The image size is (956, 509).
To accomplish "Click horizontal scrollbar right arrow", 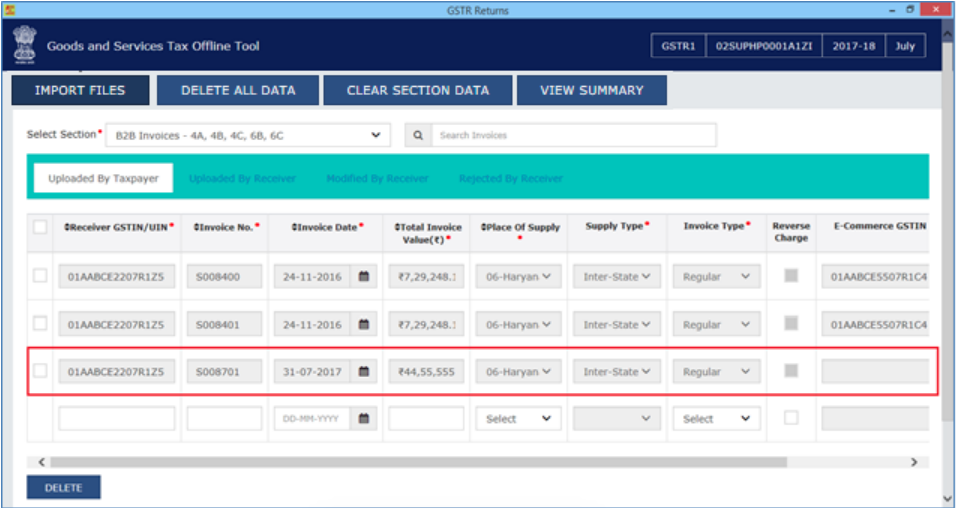I will click(x=913, y=462).
